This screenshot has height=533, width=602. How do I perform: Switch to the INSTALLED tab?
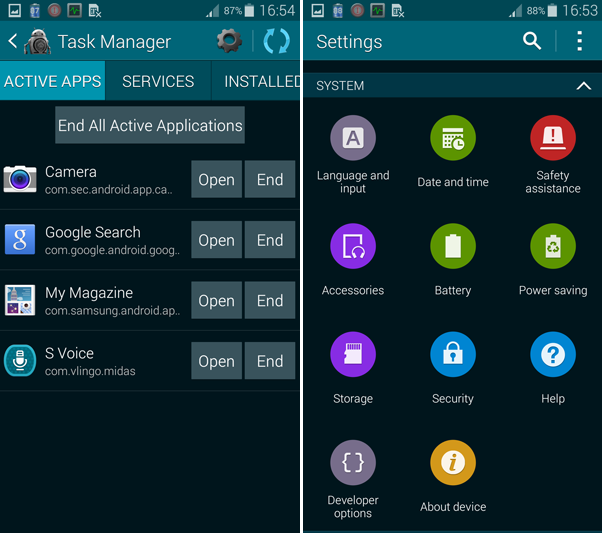coord(256,81)
